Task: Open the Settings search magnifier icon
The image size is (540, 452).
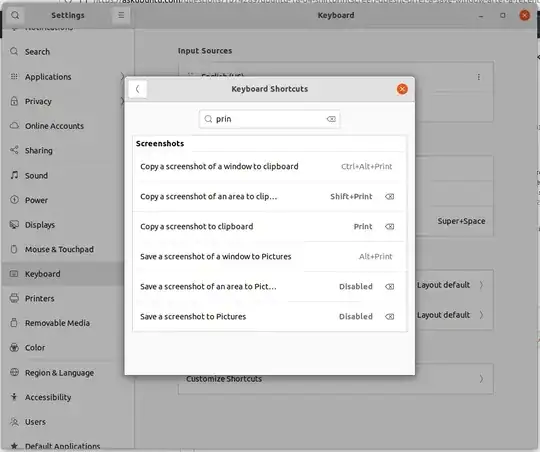Action: coord(15,16)
